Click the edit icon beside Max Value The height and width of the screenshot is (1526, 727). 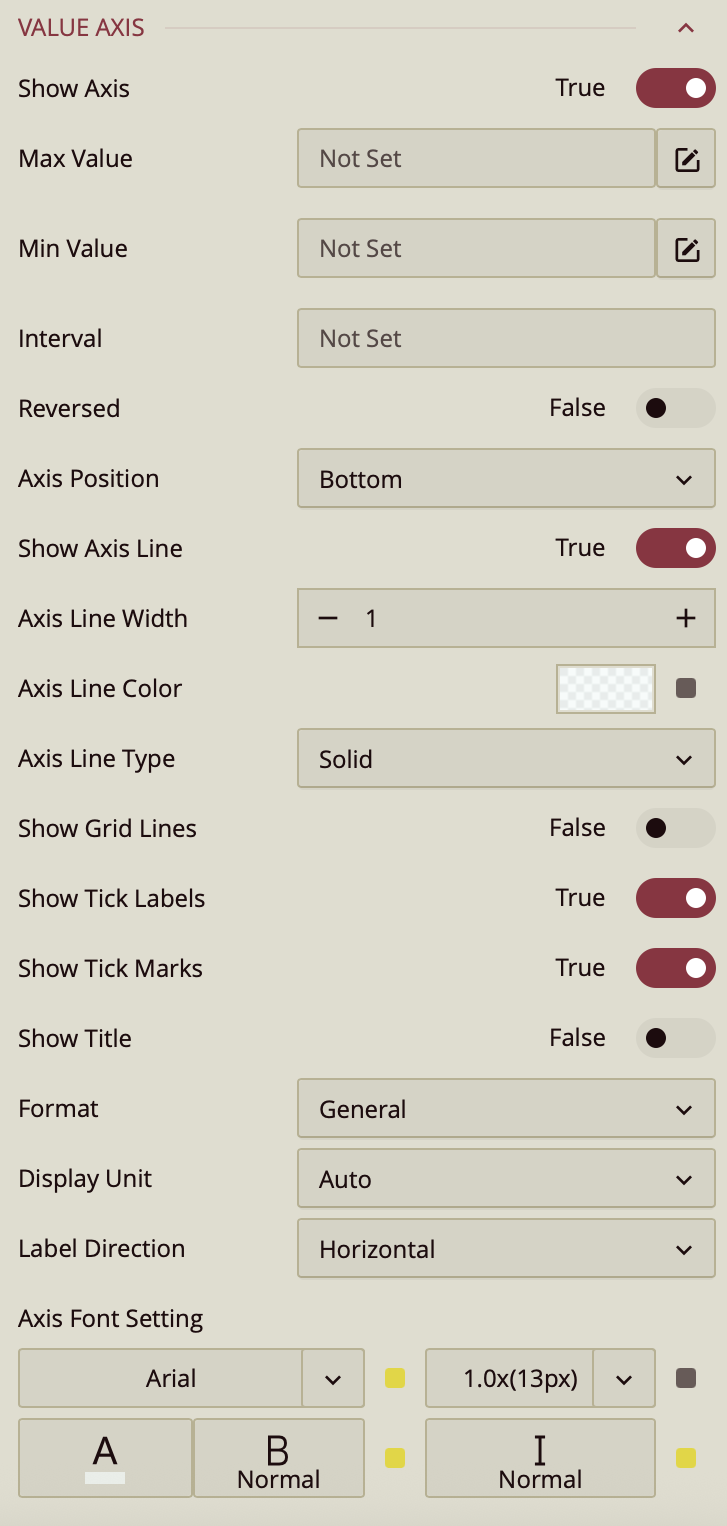(x=686, y=158)
